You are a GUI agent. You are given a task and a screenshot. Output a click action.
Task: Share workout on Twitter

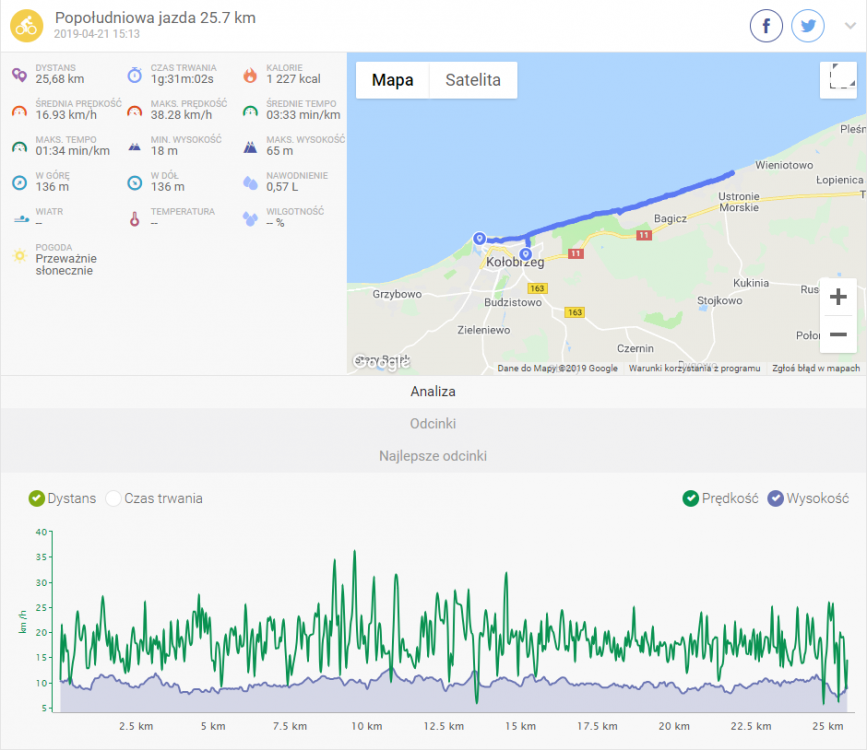[808, 26]
